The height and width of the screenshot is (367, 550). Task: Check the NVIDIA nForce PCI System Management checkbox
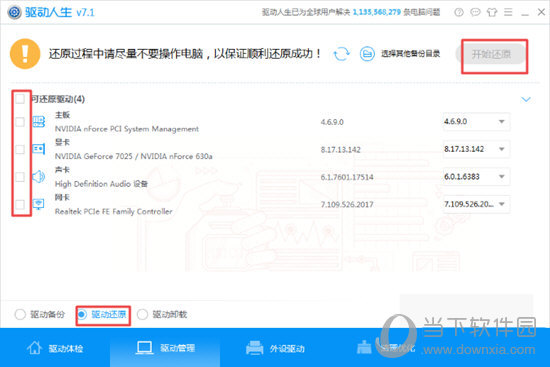[20, 122]
